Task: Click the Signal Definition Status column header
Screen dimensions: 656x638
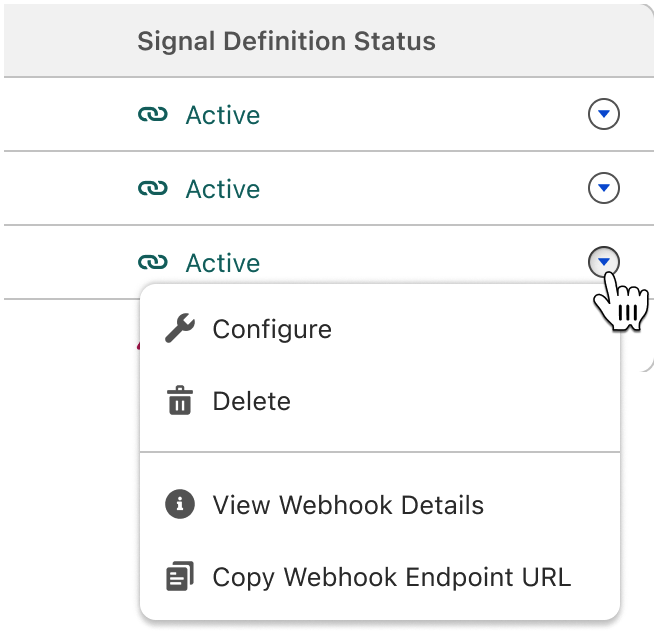Action: coord(287,41)
